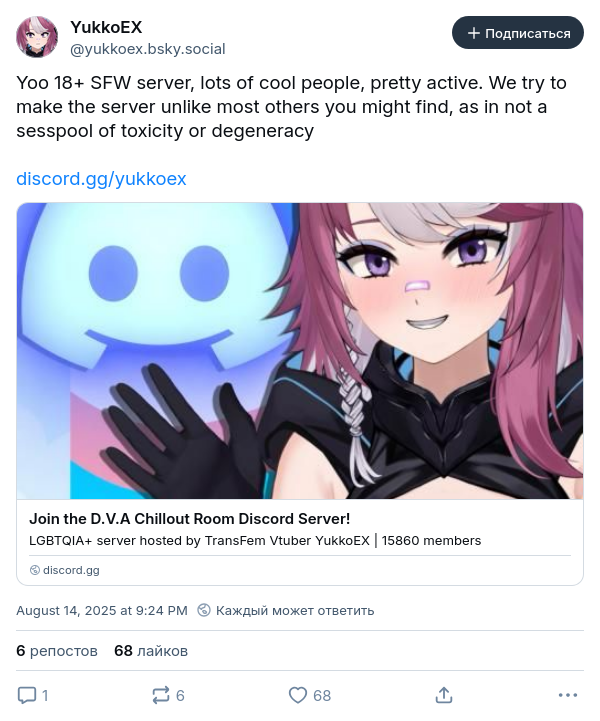Click the globe icon beside reply settings
The image size is (600, 721).
click(204, 610)
